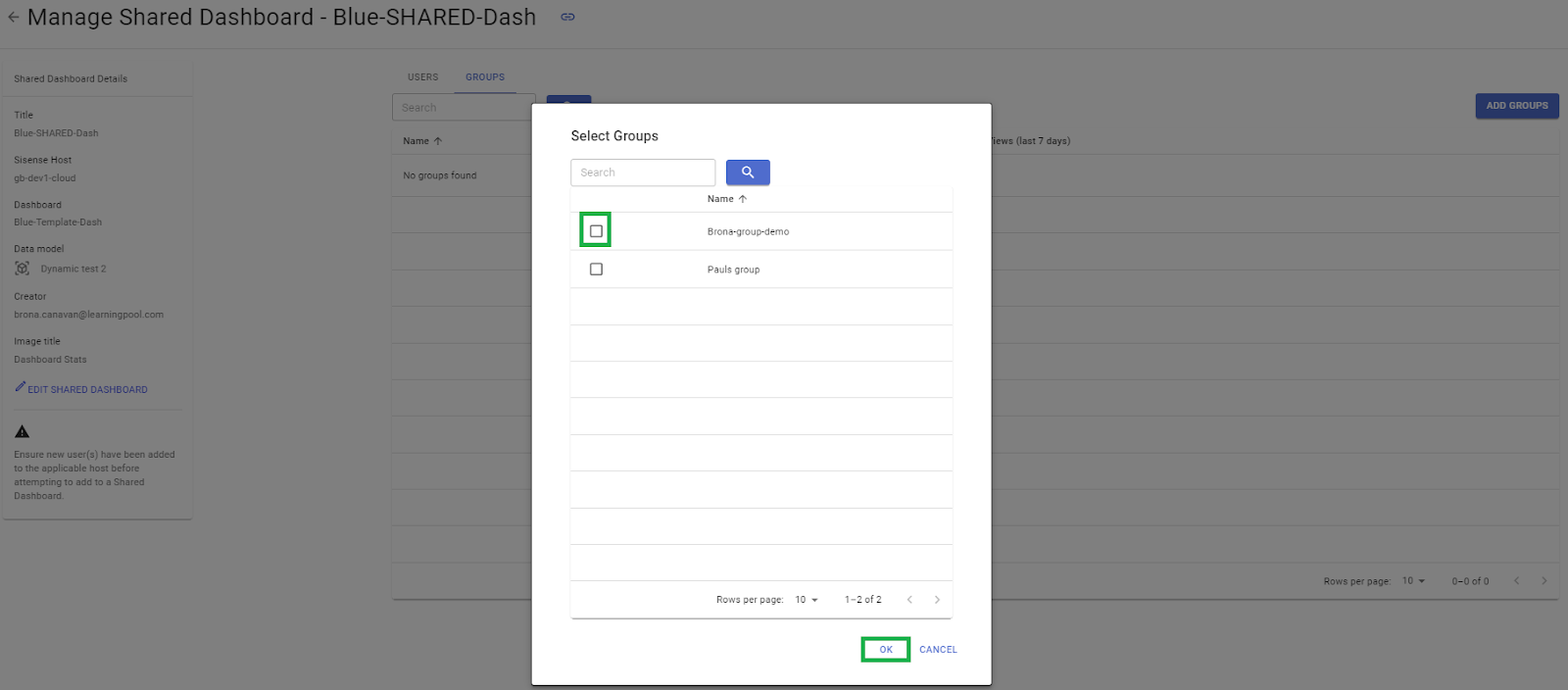Click the Blue-Template-Dash dashboard value

point(58,222)
